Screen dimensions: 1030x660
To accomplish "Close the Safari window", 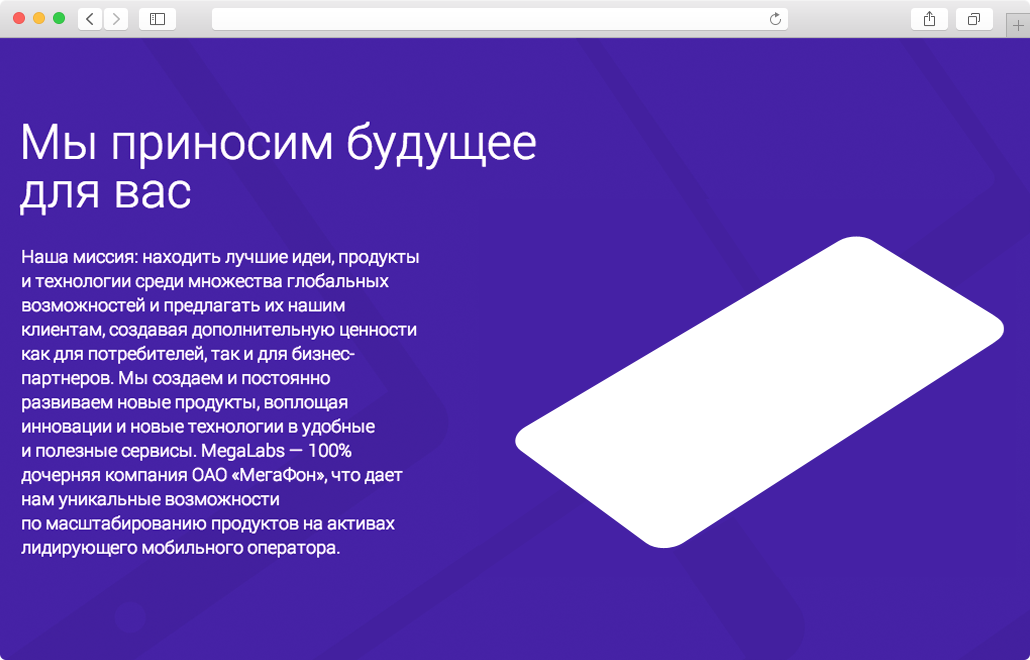I will (x=19, y=19).
